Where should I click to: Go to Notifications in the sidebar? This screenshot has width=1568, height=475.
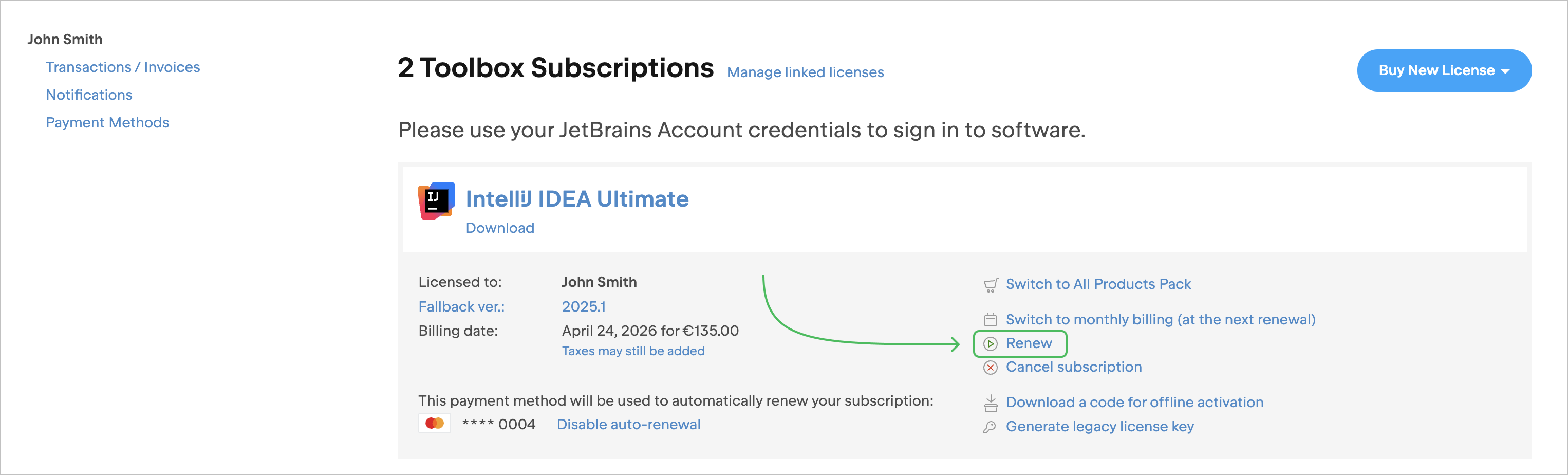tap(89, 95)
